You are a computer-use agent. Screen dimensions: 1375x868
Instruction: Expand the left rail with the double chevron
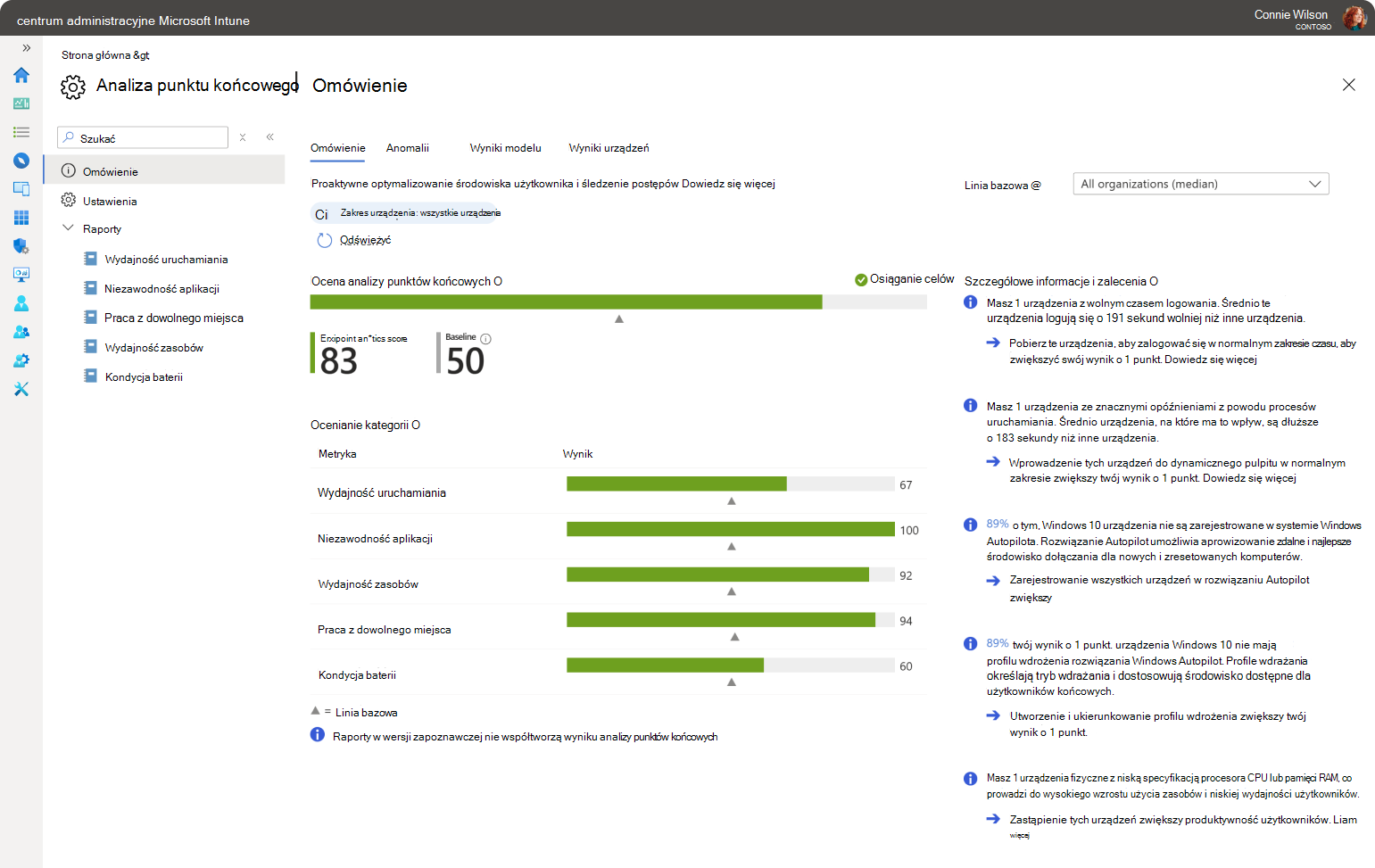pos(26,48)
